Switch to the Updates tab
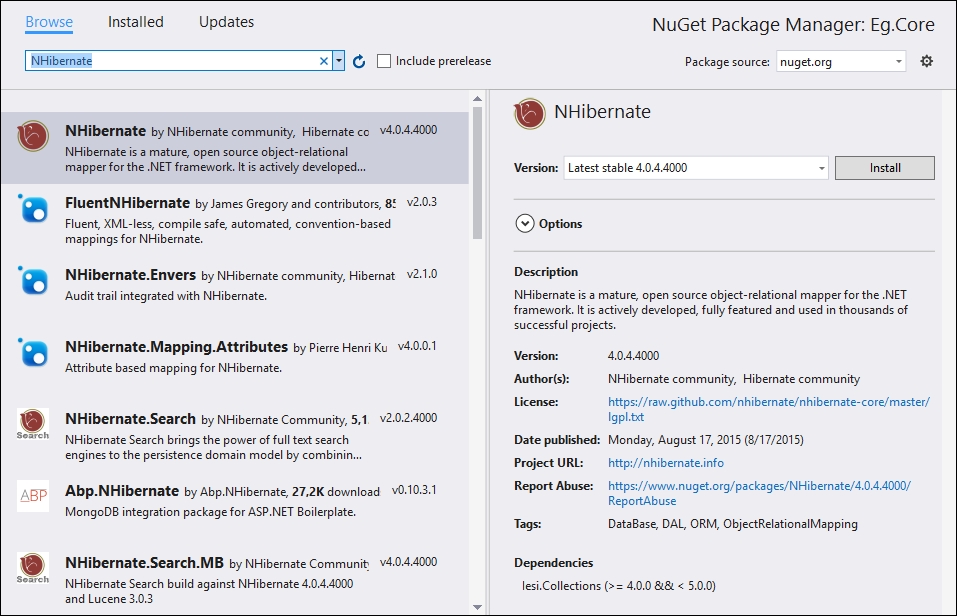957x616 pixels. [226, 22]
